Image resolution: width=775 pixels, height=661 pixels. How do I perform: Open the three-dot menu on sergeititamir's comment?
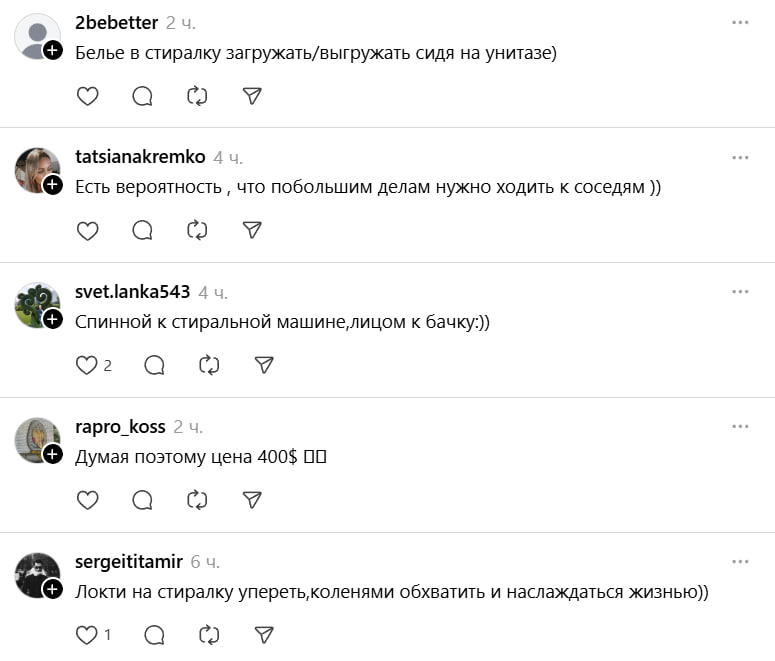click(x=740, y=561)
